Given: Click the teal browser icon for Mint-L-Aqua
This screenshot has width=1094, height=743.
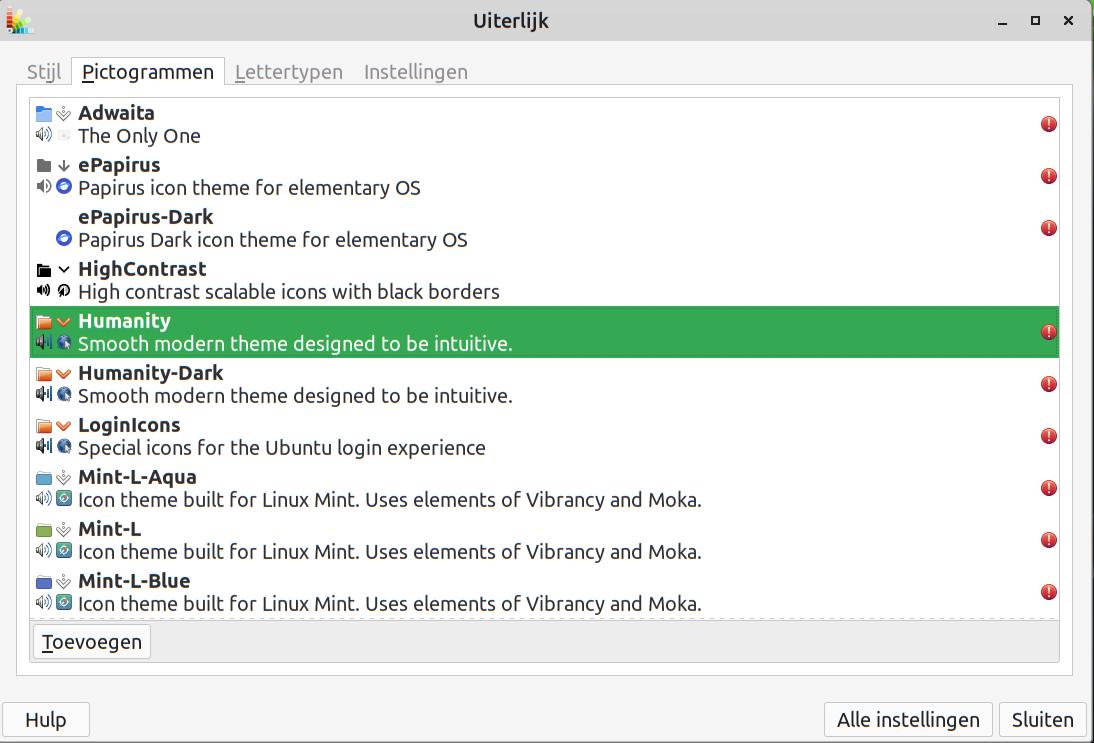Looking at the screenshot, I should coord(63,498).
